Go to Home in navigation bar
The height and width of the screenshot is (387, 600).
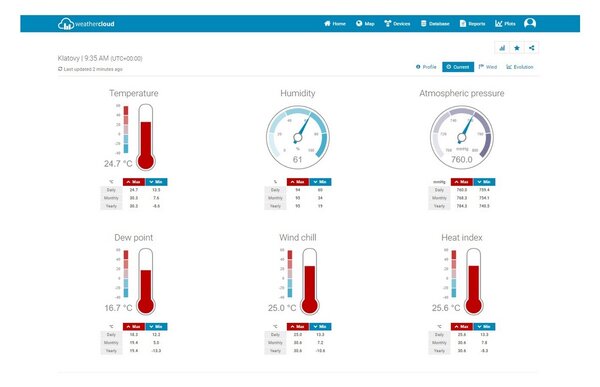tap(335, 24)
